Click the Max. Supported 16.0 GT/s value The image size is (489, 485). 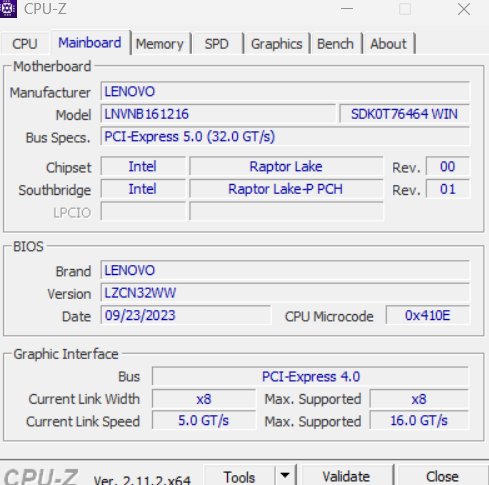point(419,420)
